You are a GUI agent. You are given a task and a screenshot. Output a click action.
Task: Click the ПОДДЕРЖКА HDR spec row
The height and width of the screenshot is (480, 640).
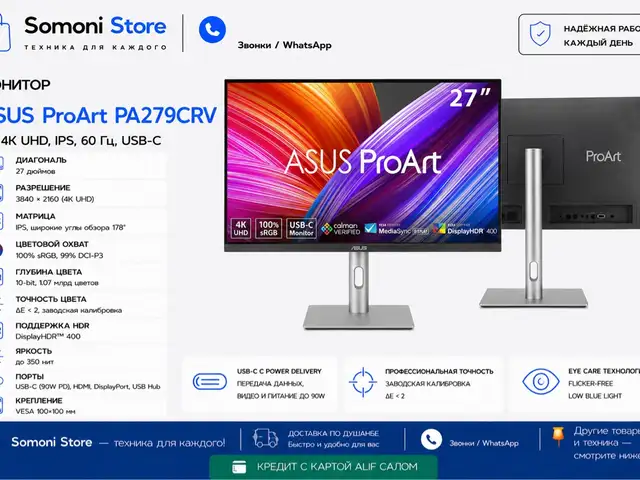coord(83,331)
